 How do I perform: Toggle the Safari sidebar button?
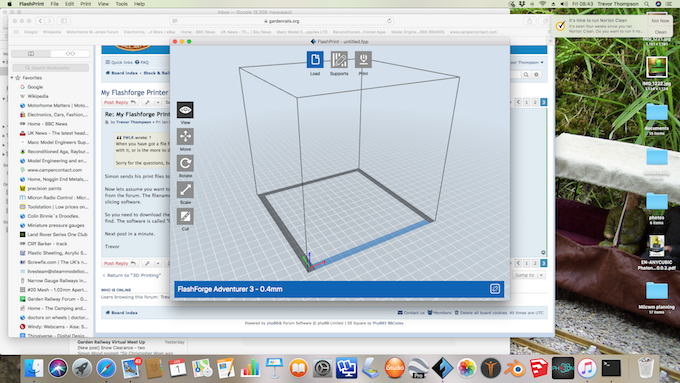tap(64, 21)
